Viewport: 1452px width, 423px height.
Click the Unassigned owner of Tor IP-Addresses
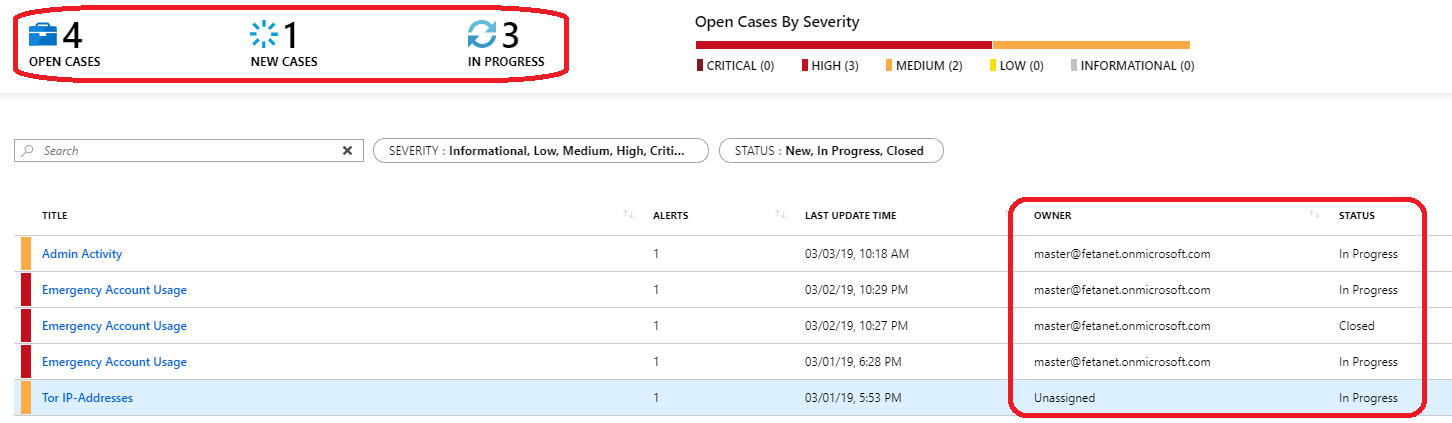(x=1064, y=398)
